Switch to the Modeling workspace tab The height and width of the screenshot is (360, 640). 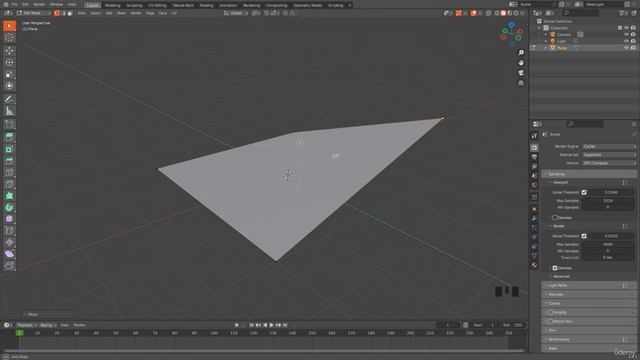click(112, 5)
